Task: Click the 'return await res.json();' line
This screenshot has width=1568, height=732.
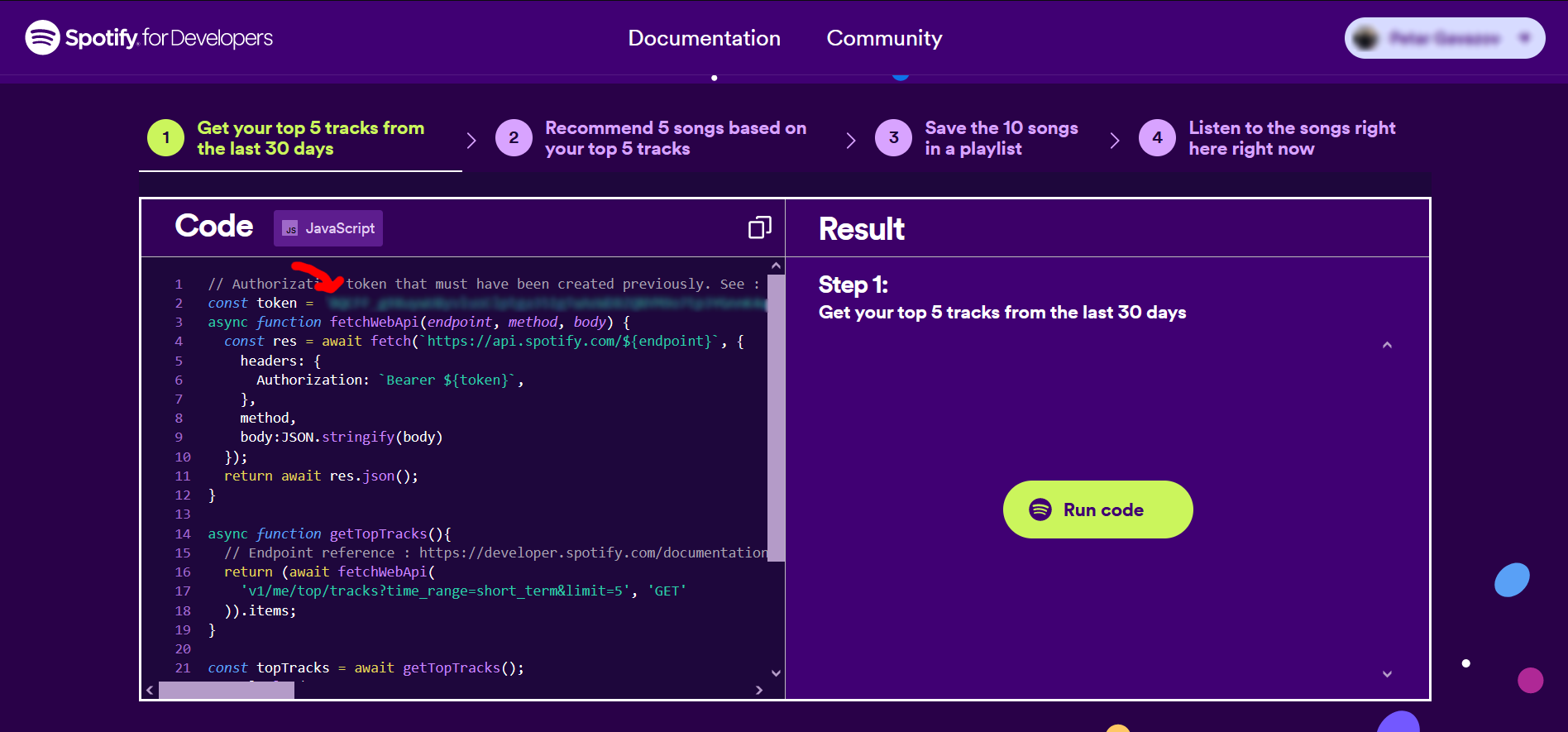Action: [321, 476]
